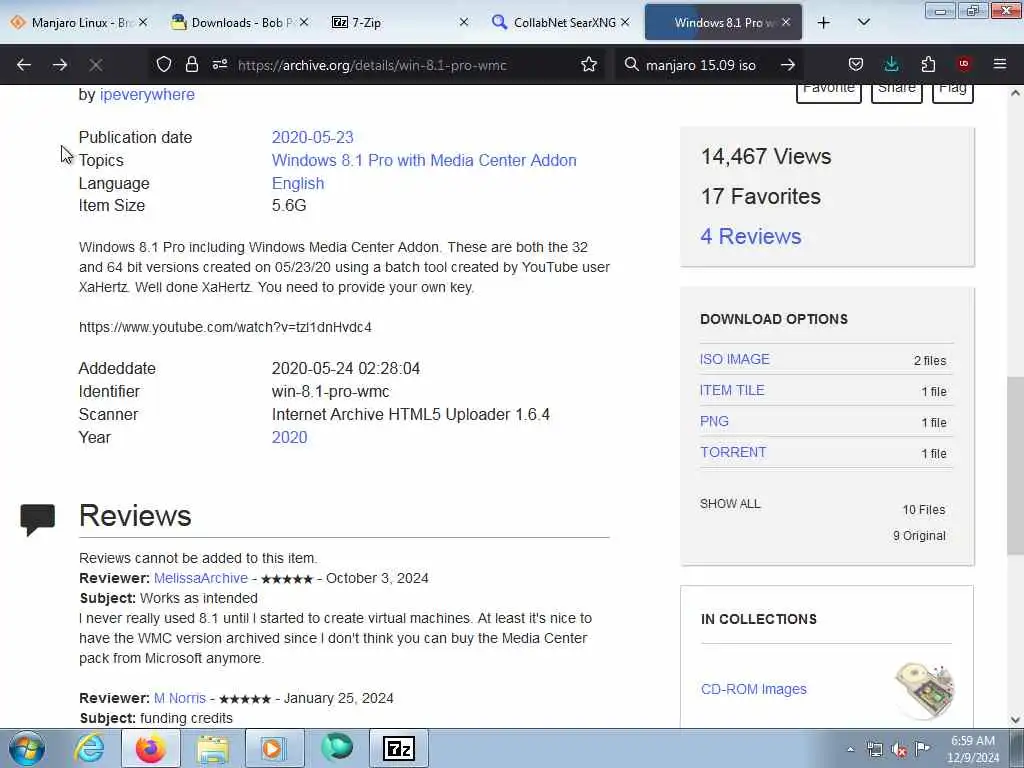Viewport: 1024px width, 768px height.
Task: Submit search with the arrow button
Action: 788,64
